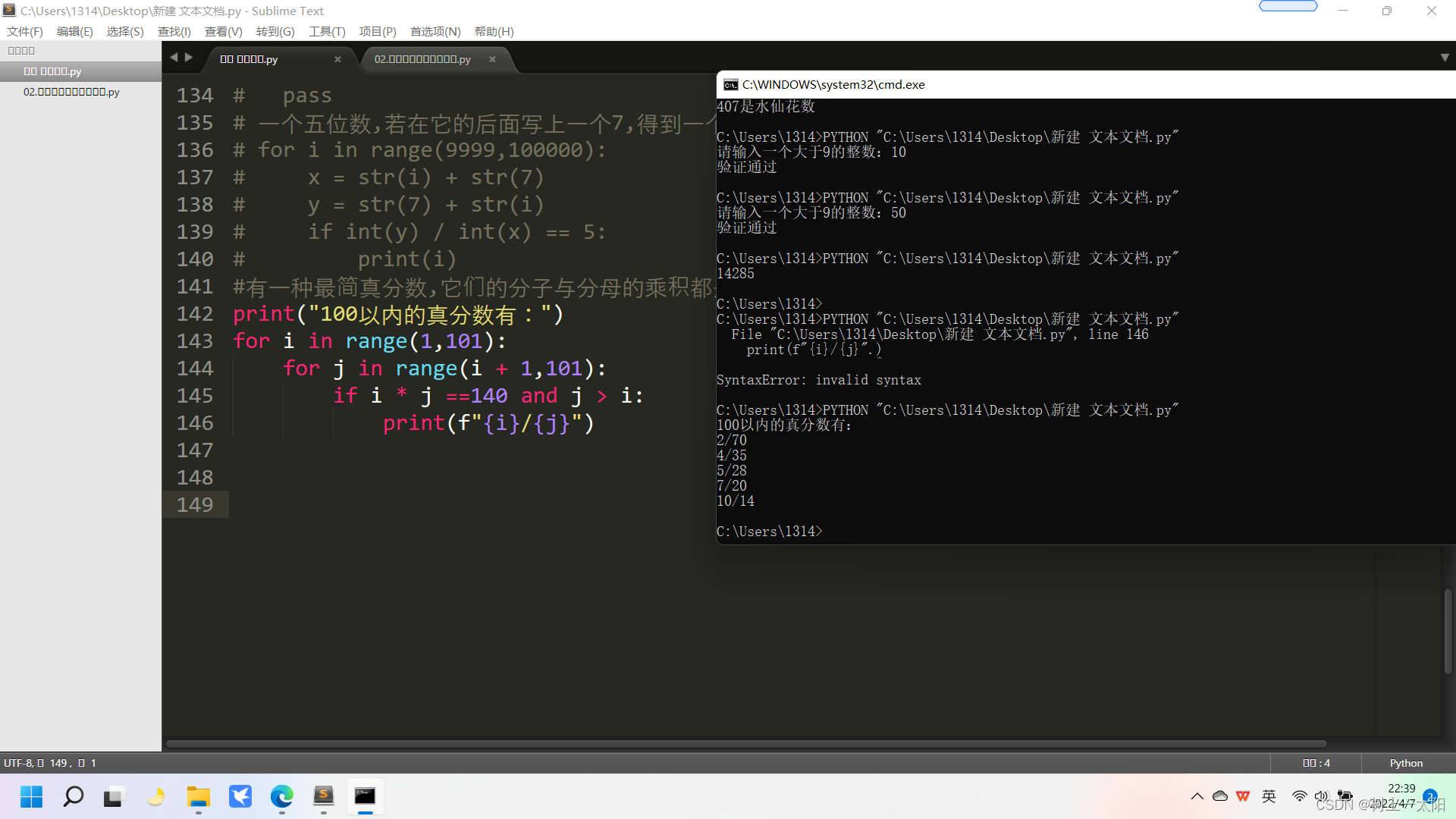Open Sublime Text from the taskbar
The height and width of the screenshot is (819, 1456).
pyautogui.click(x=324, y=796)
